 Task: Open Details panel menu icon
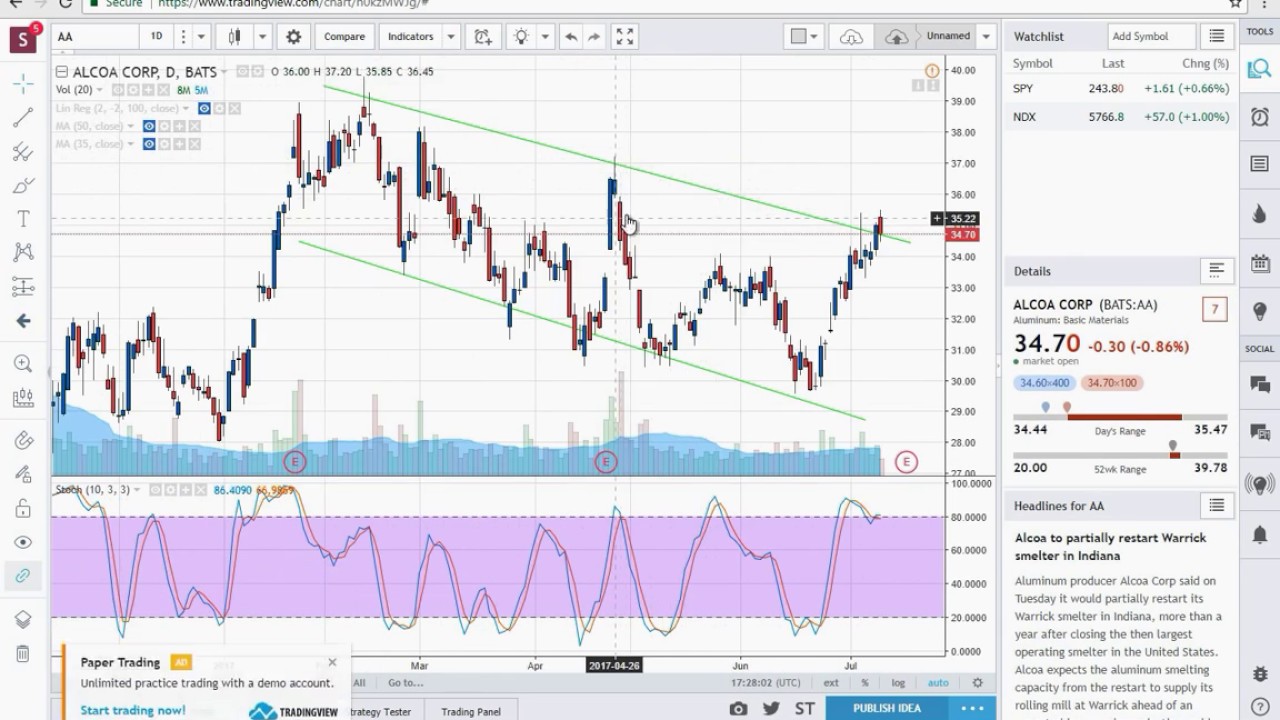pyautogui.click(x=1216, y=270)
